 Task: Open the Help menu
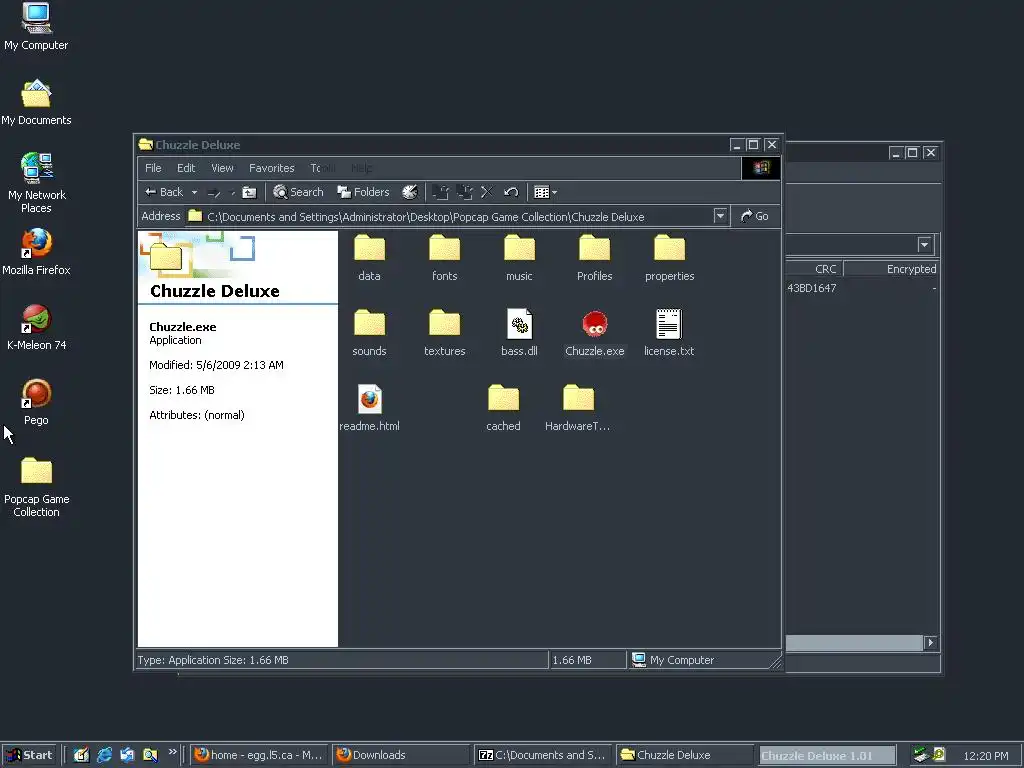(x=362, y=168)
